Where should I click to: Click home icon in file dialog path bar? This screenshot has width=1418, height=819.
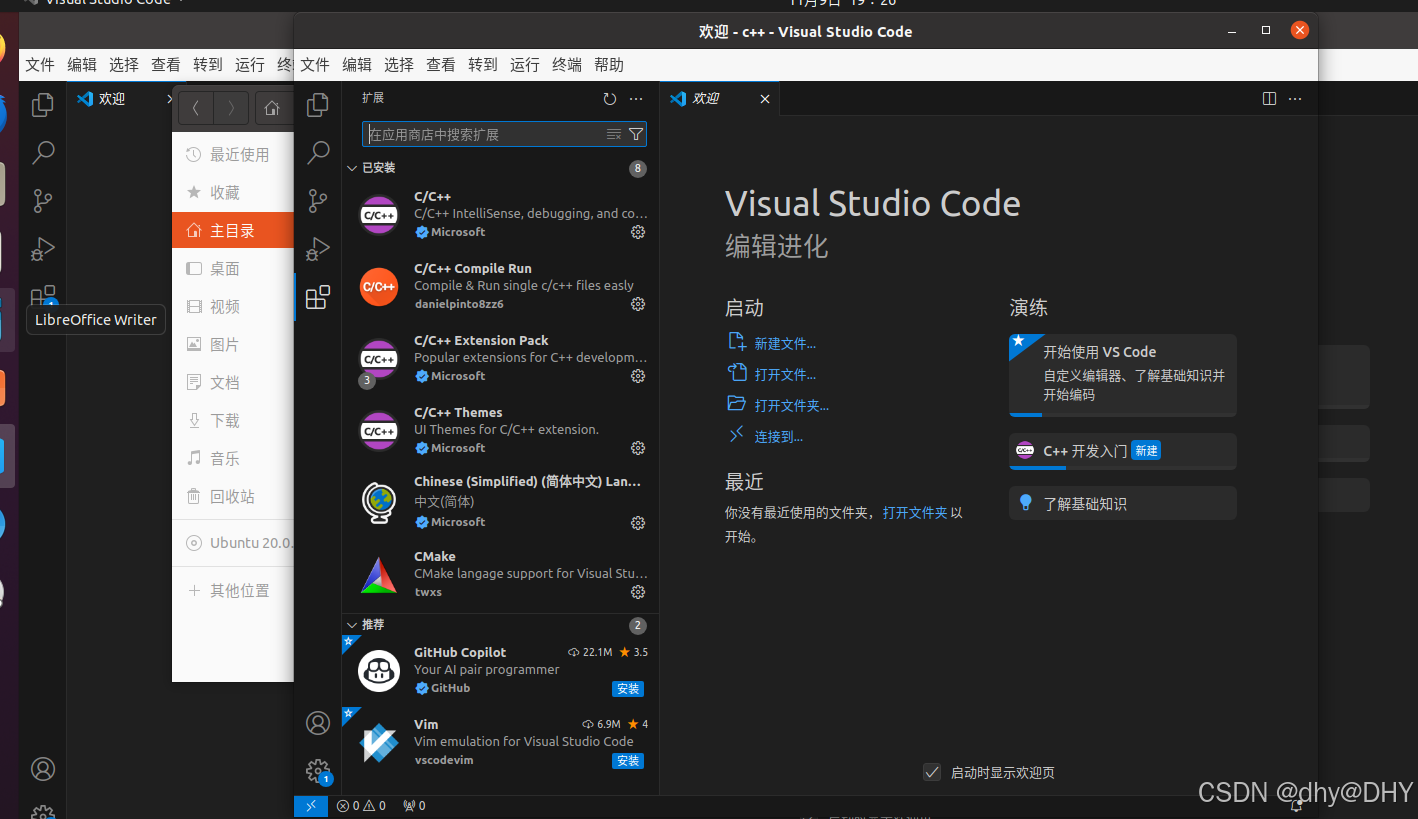[272, 107]
